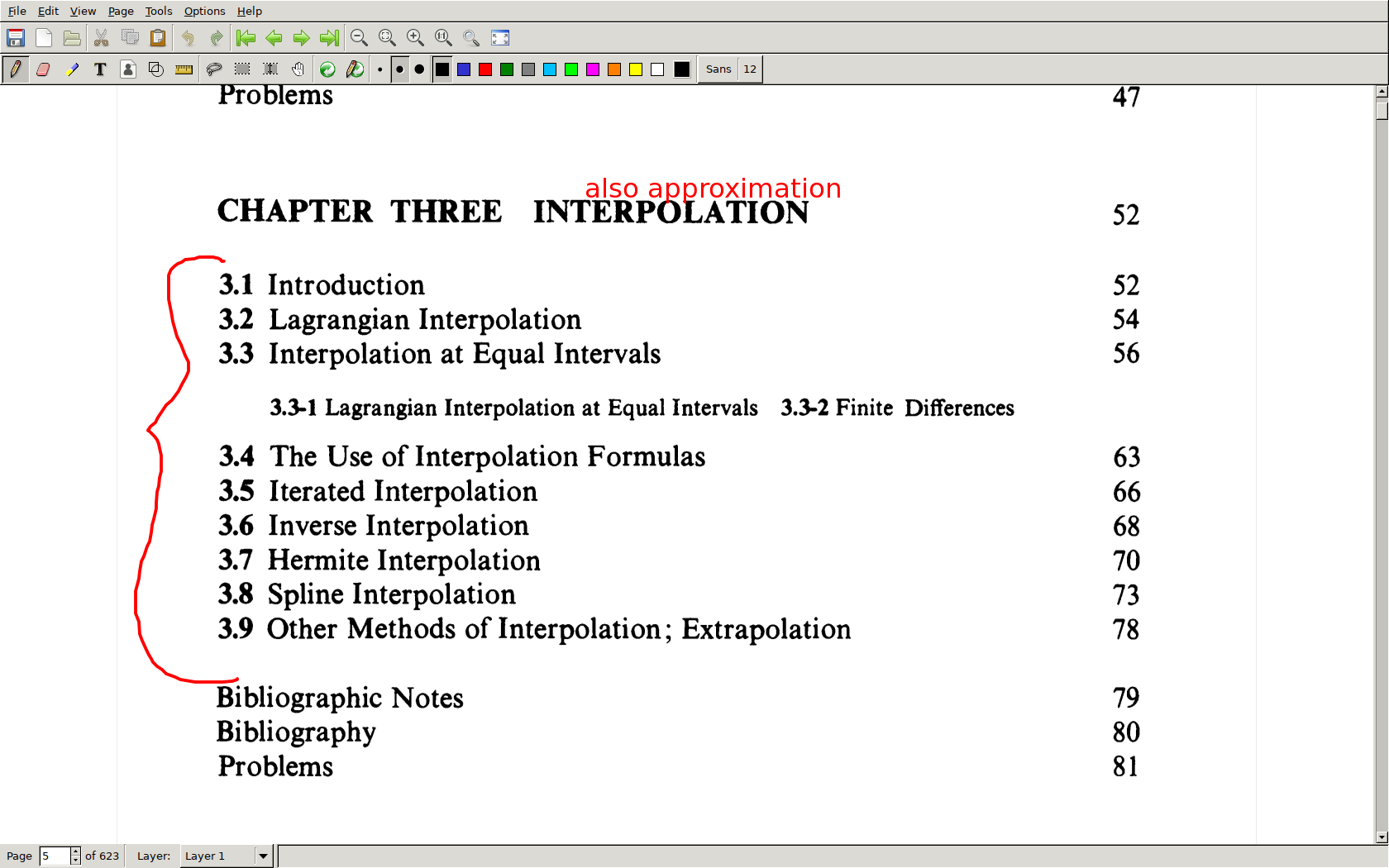
Task: Open the Layer 1 dropdown
Action: point(263,856)
